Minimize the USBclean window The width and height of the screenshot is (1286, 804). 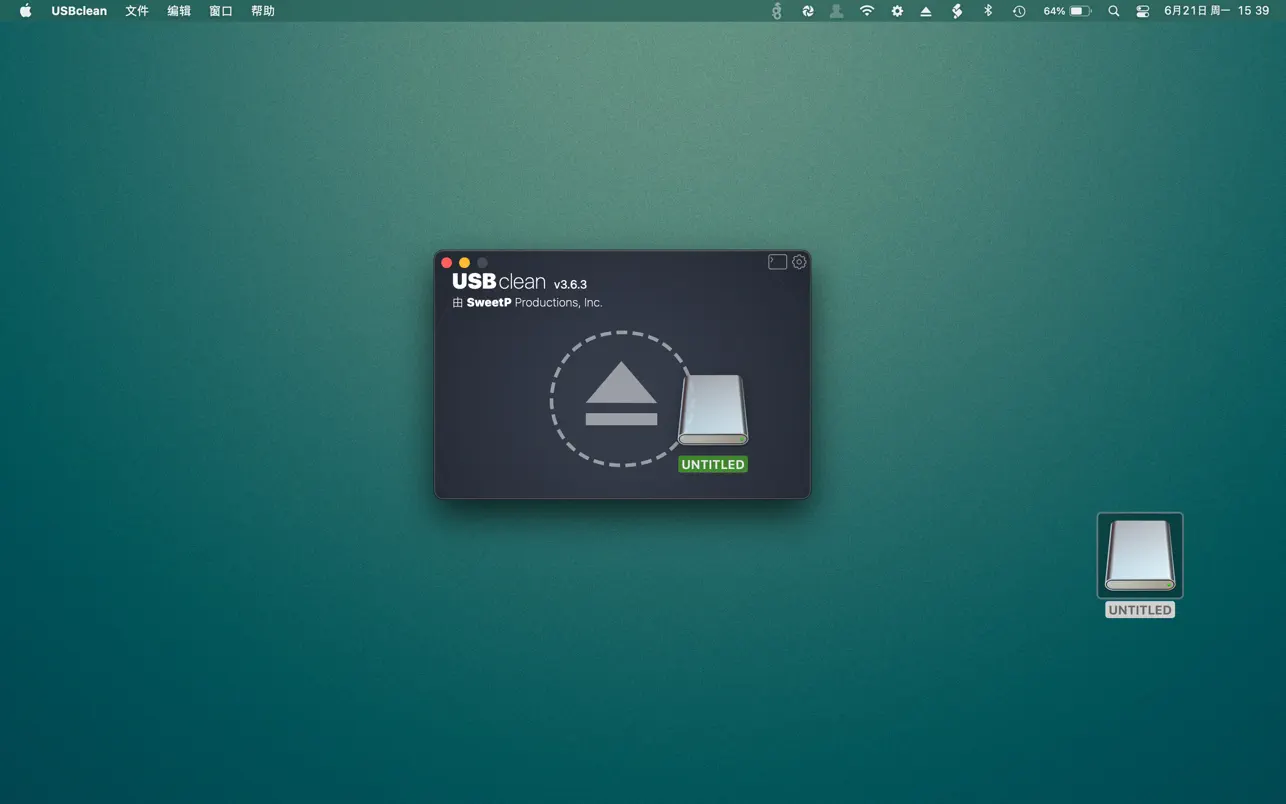(464, 263)
